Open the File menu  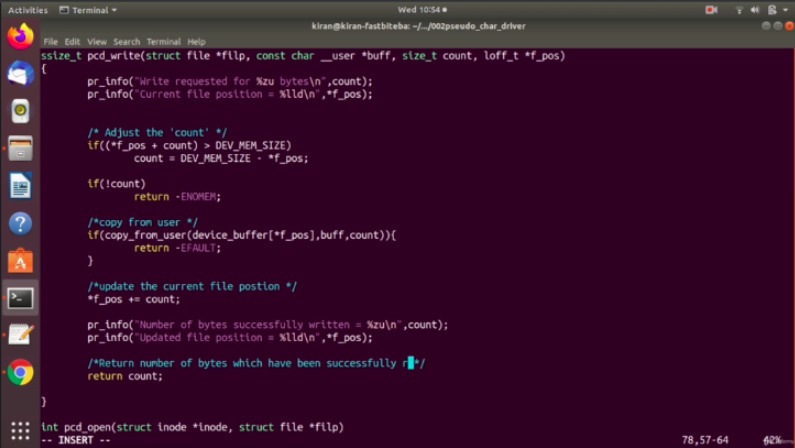point(50,42)
